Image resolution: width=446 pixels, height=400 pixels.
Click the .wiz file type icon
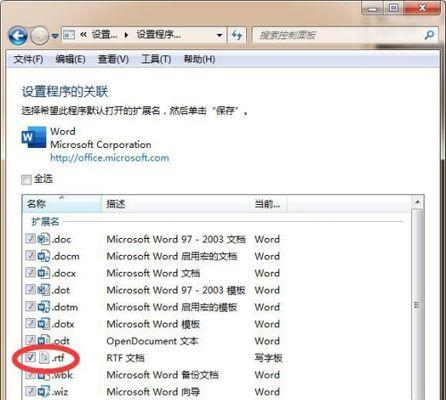[44, 391]
